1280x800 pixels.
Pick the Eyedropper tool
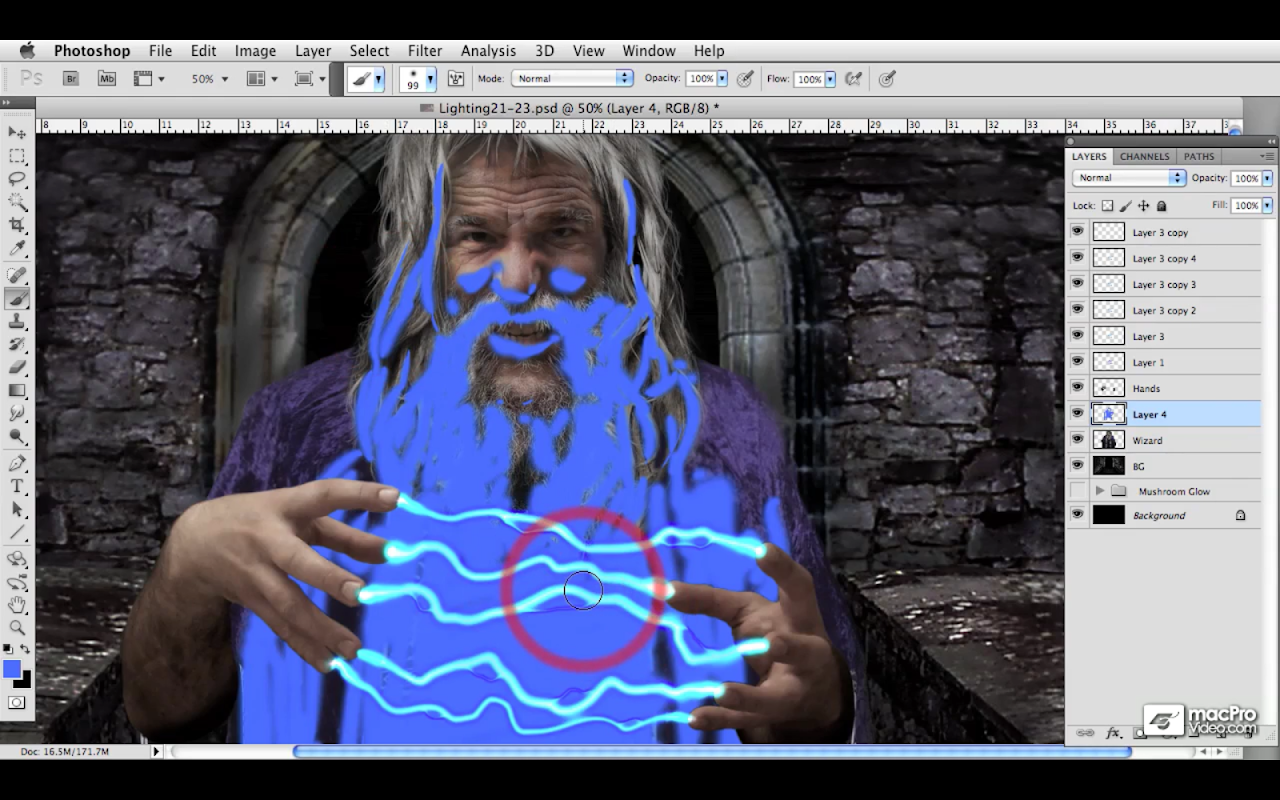coord(17,249)
